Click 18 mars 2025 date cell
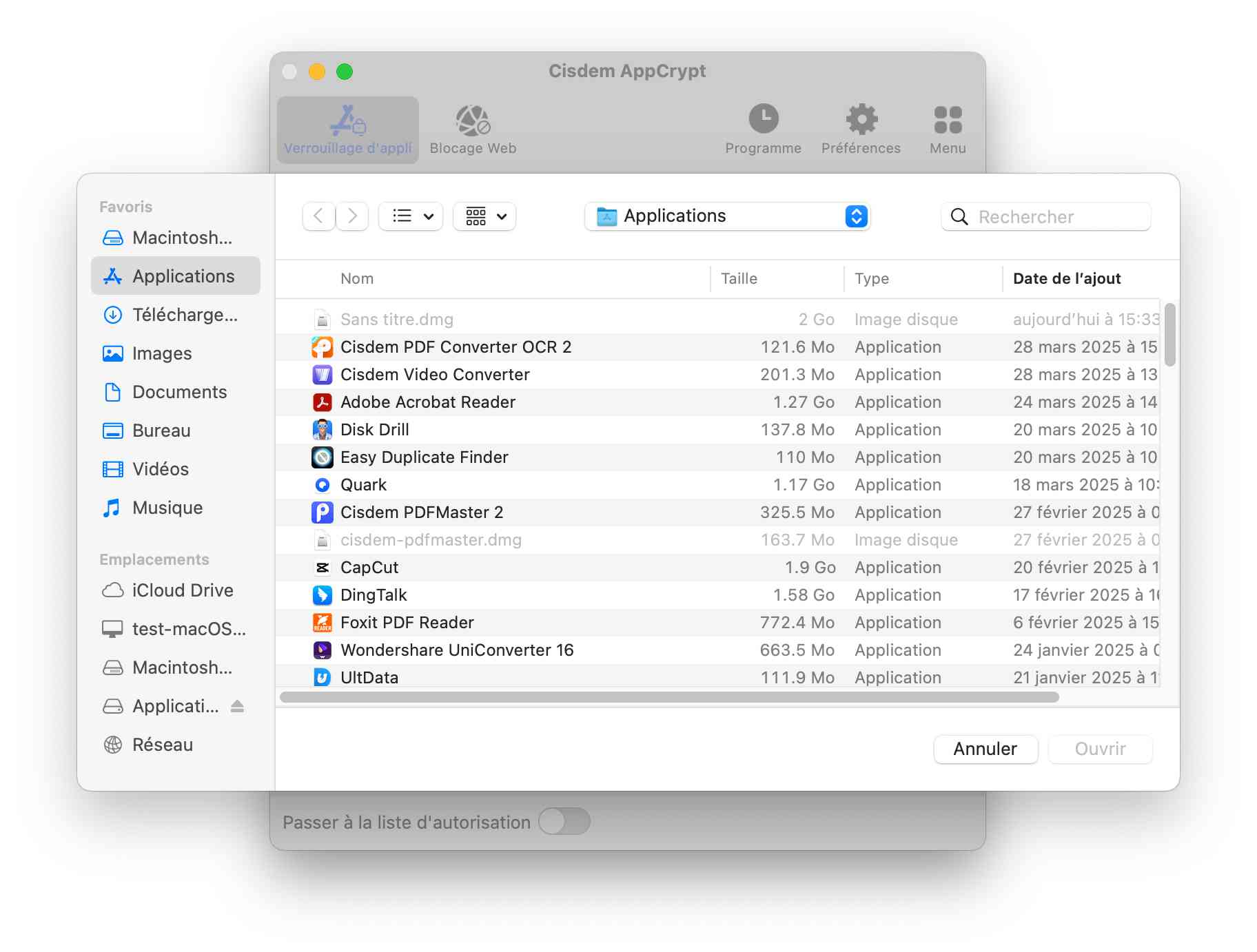 click(1086, 485)
